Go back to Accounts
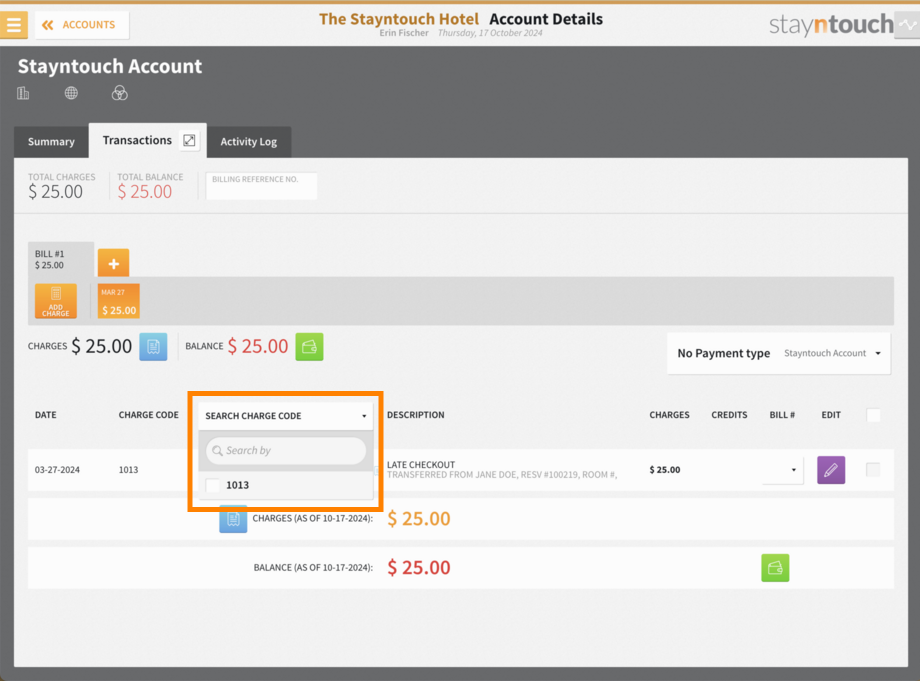The image size is (920, 681). (x=82, y=25)
